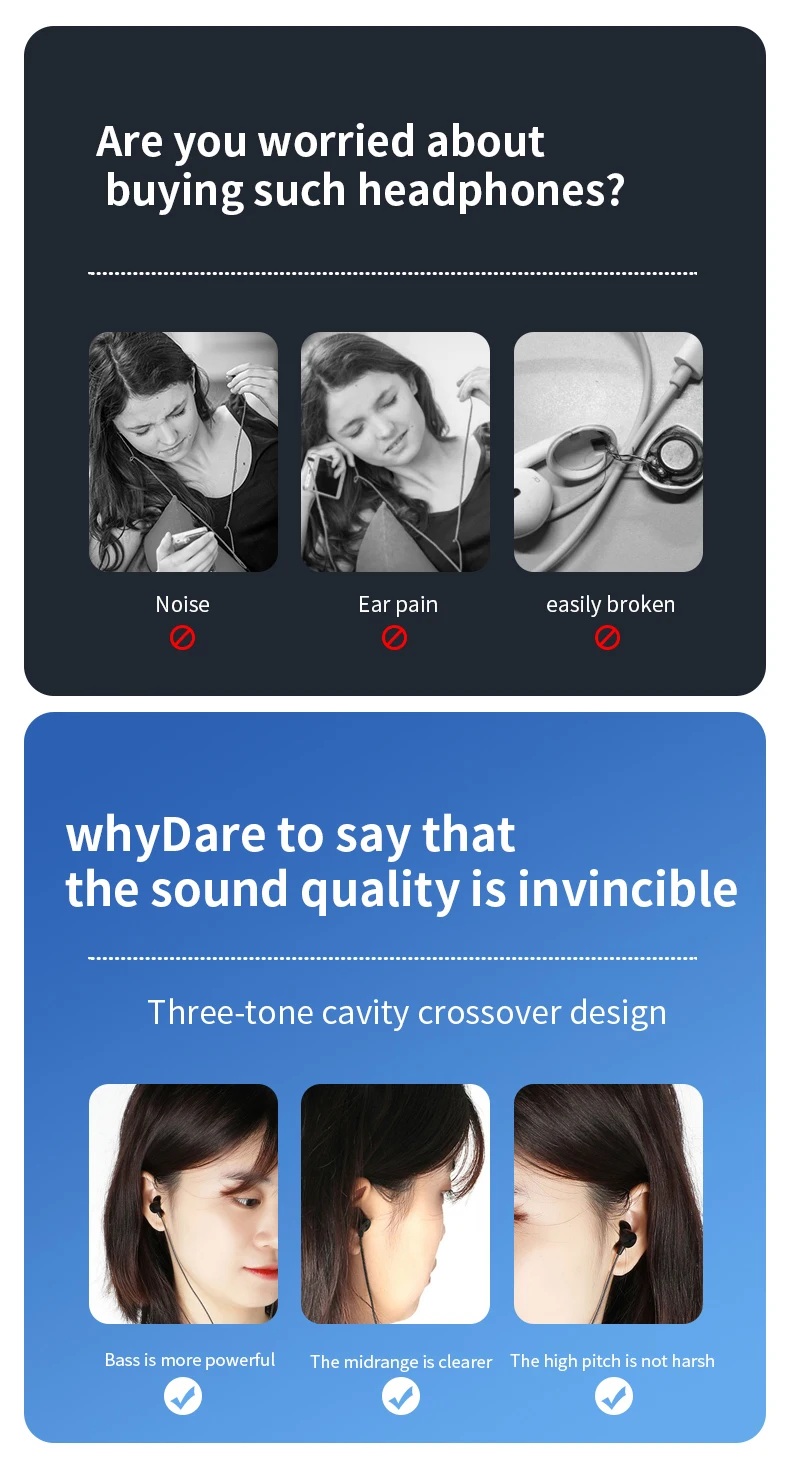Click the 'Ear pain' label
This screenshot has width=790, height=1462.
[x=398, y=605]
